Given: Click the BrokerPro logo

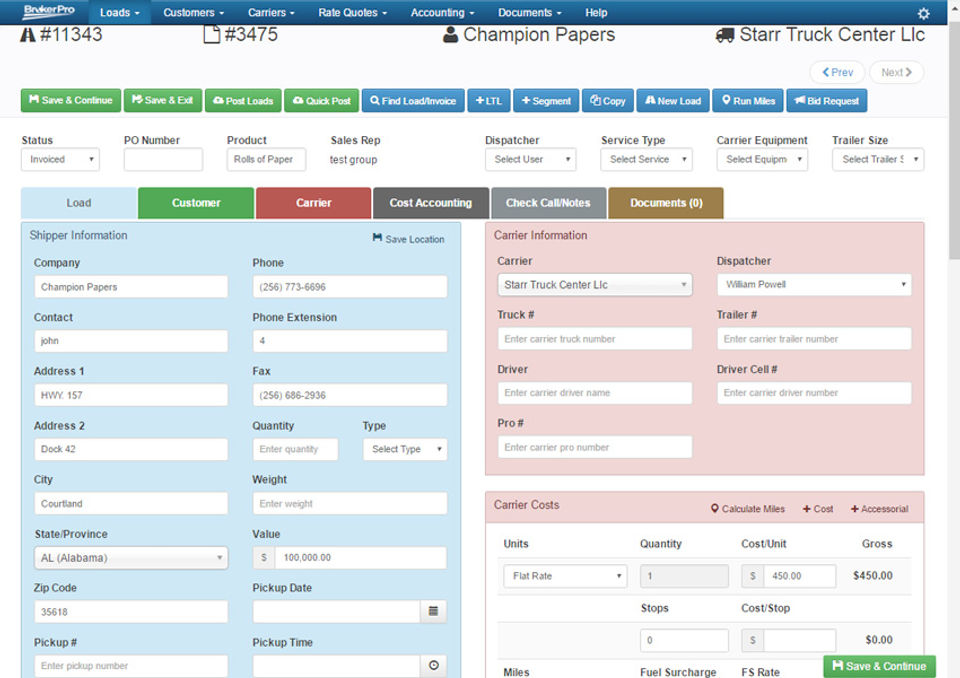Looking at the screenshot, I should [49, 10].
